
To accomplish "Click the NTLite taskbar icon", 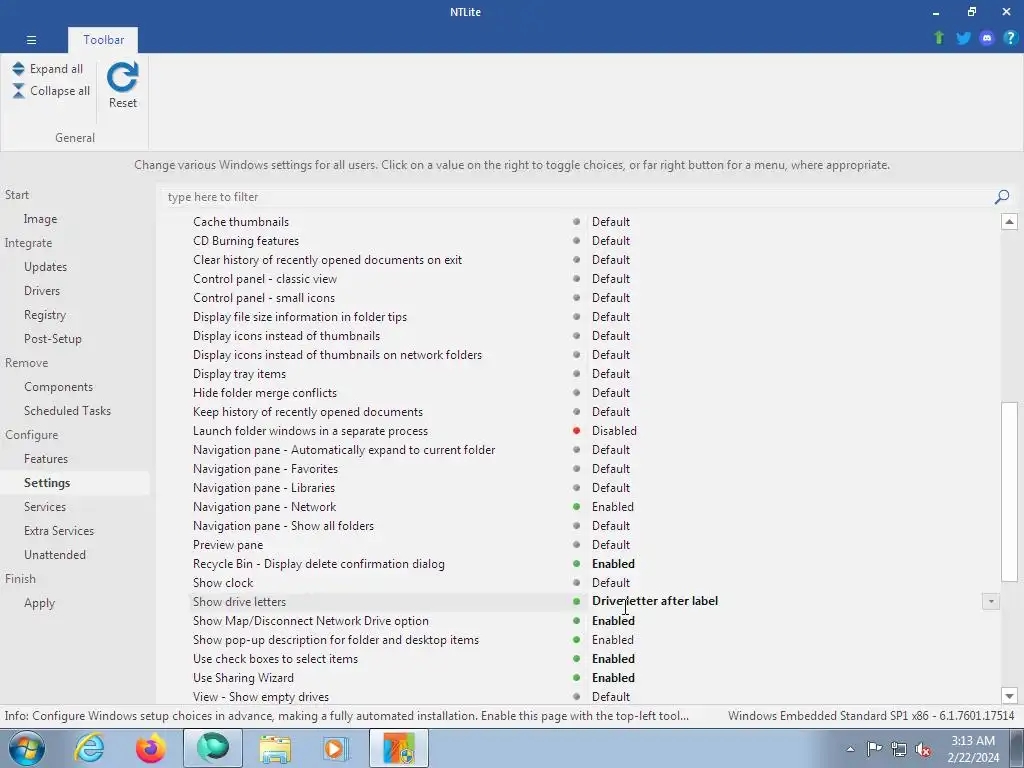I will [399, 748].
